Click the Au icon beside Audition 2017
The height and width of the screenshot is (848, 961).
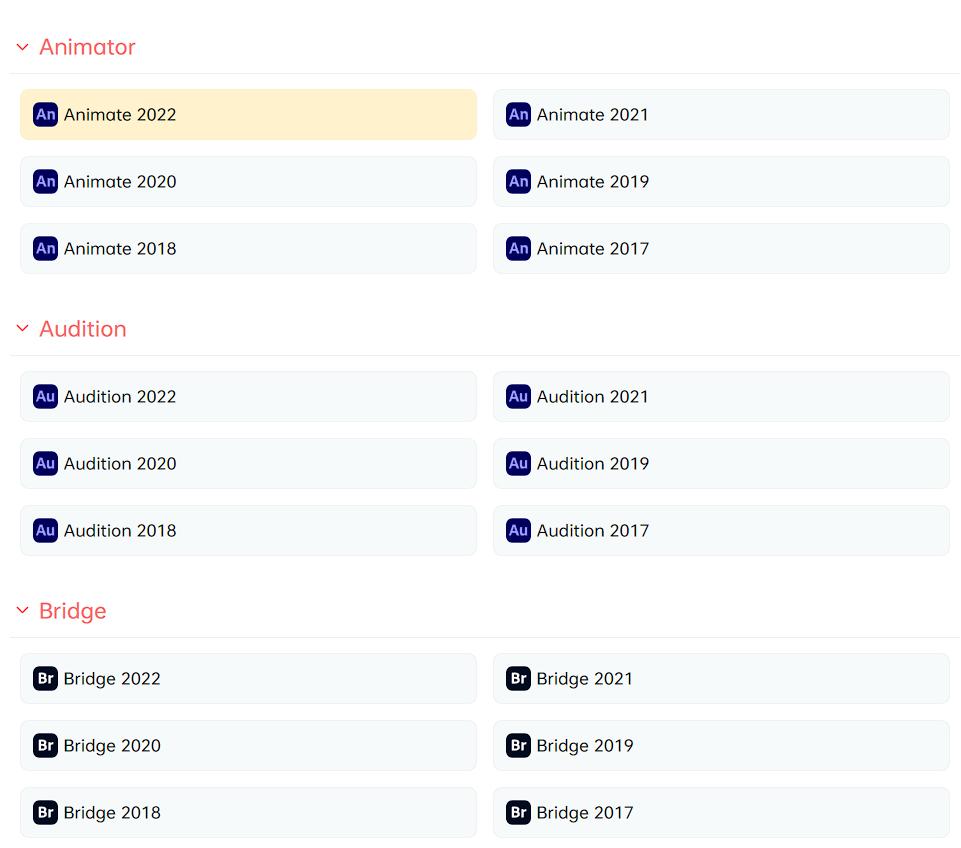518,530
